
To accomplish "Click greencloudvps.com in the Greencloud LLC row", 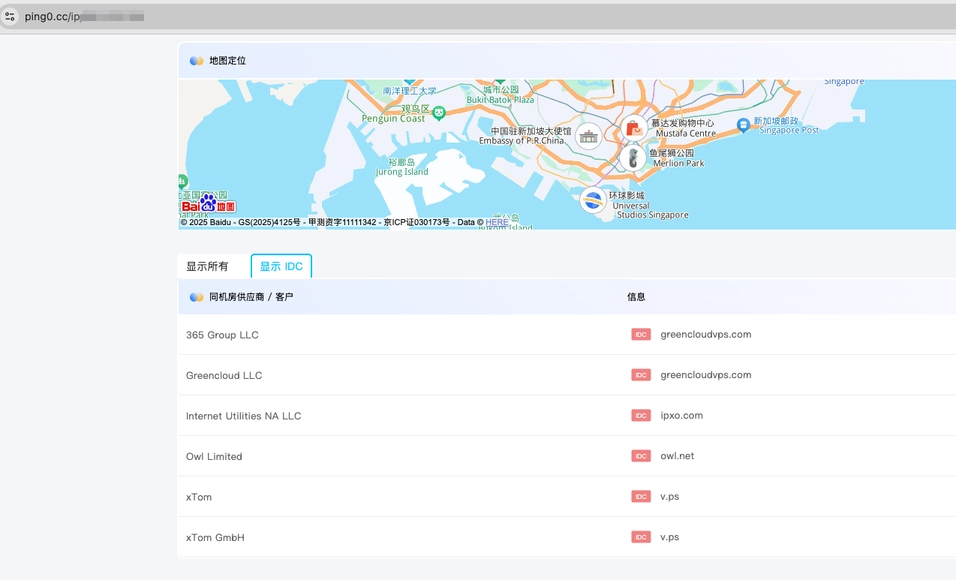I will 705,375.
